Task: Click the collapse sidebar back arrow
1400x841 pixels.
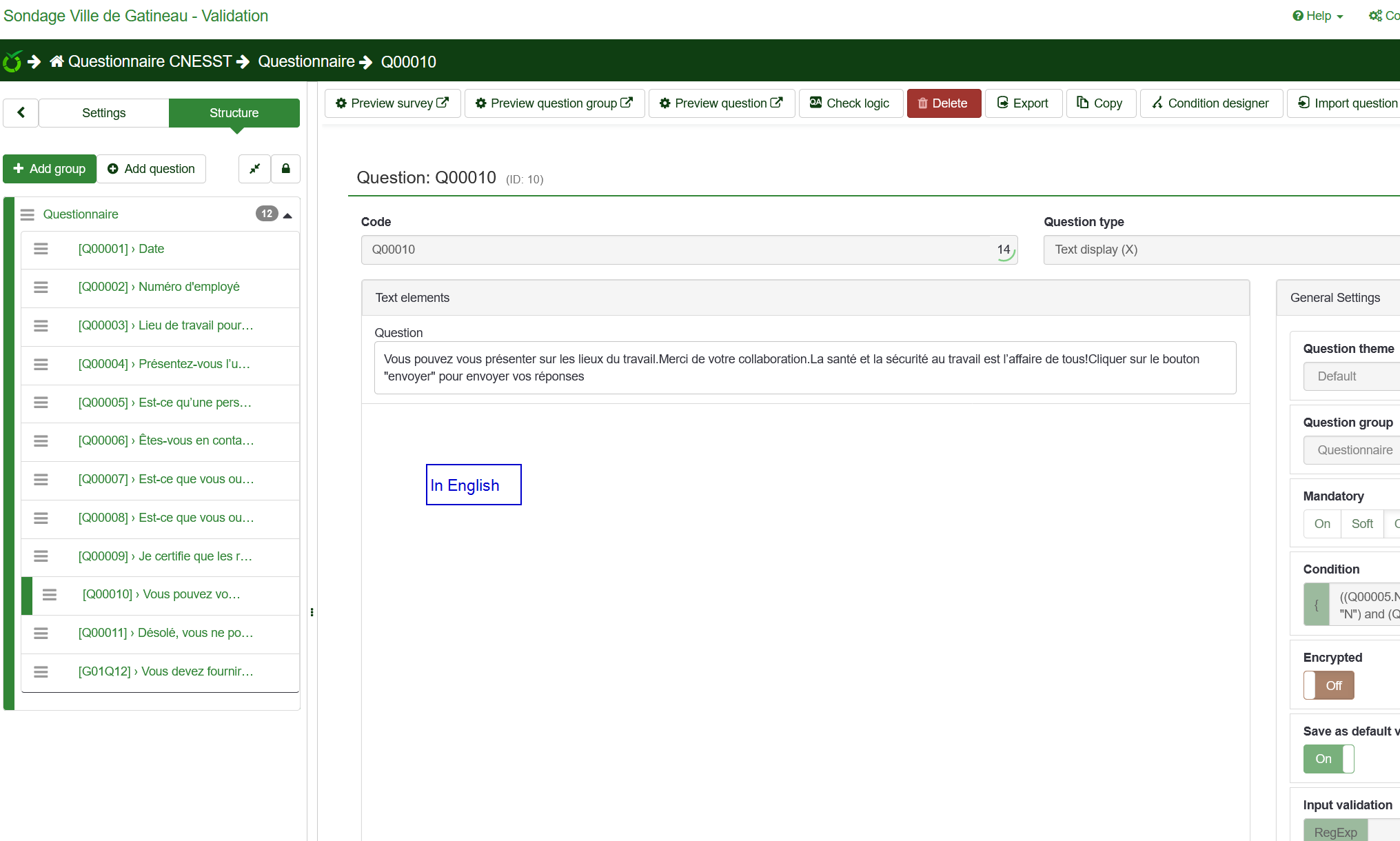Action: pos(21,112)
